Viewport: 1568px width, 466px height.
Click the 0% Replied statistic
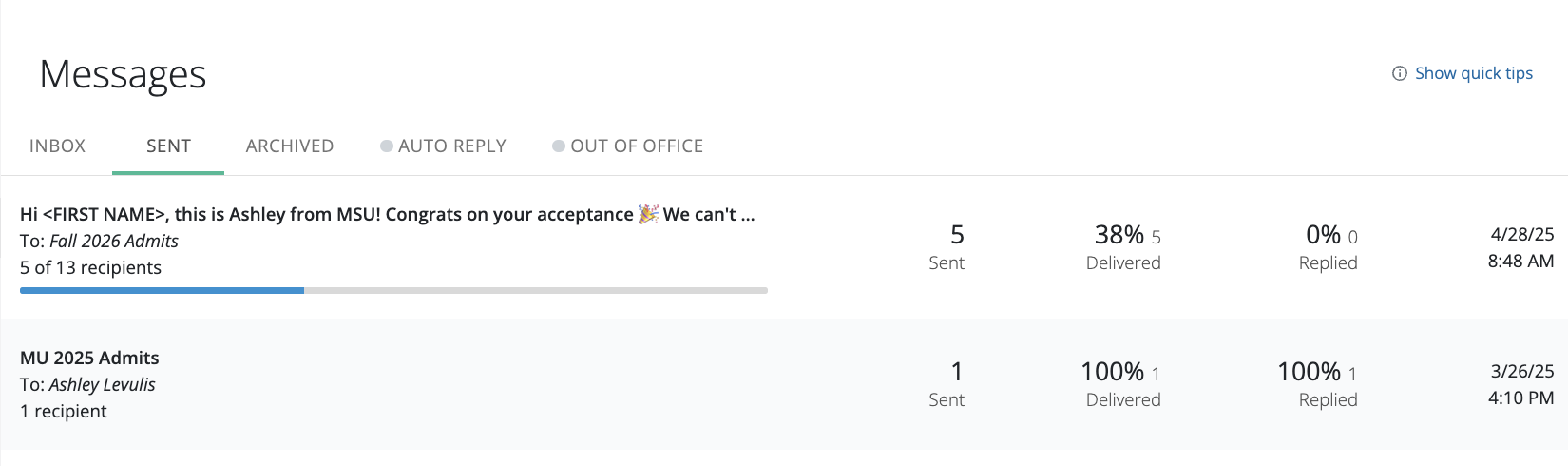pyautogui.click(x=1329, y=247)
